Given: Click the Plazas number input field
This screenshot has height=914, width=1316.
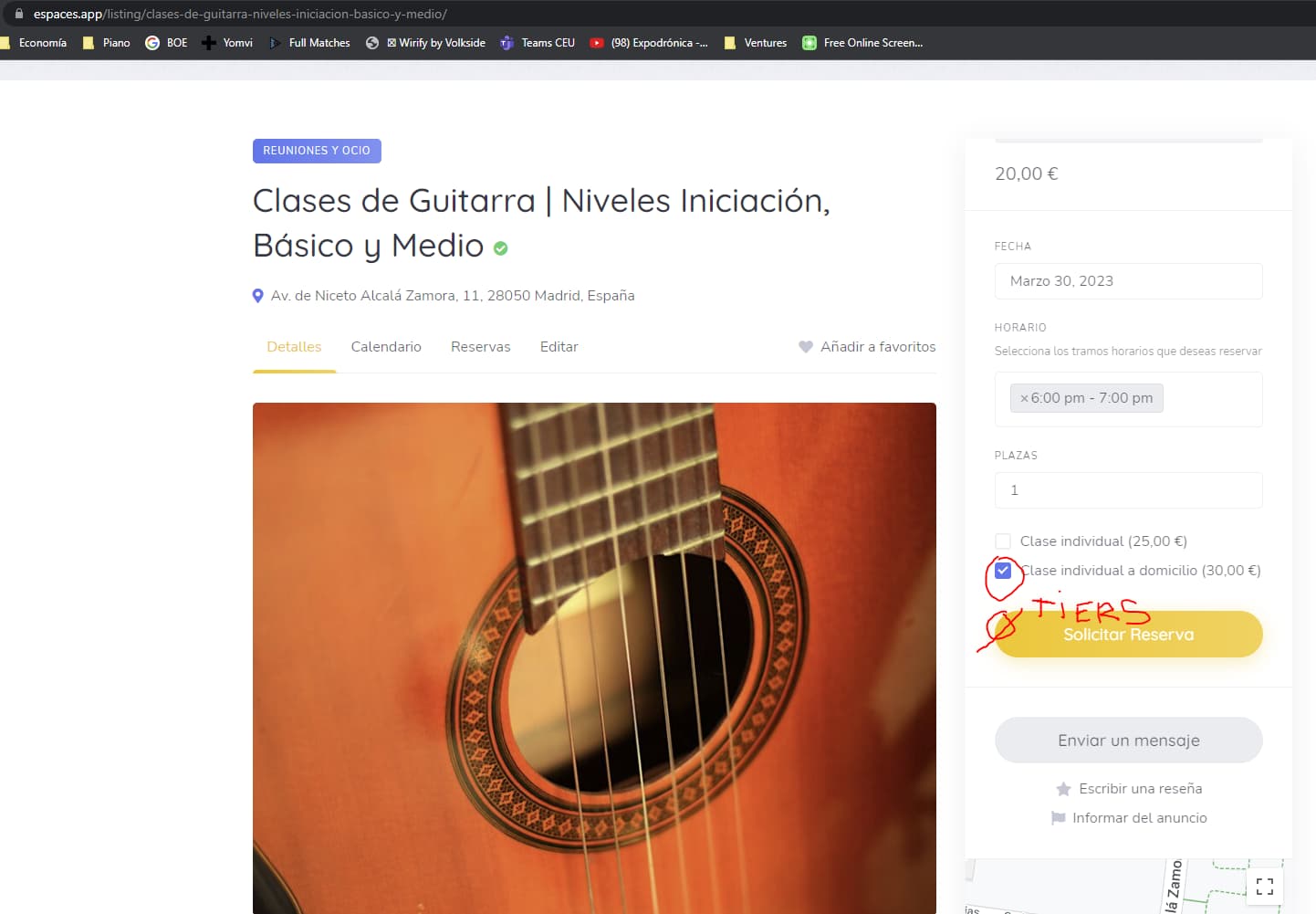Looking at the screenshot, I should [x=1129, y=490].
